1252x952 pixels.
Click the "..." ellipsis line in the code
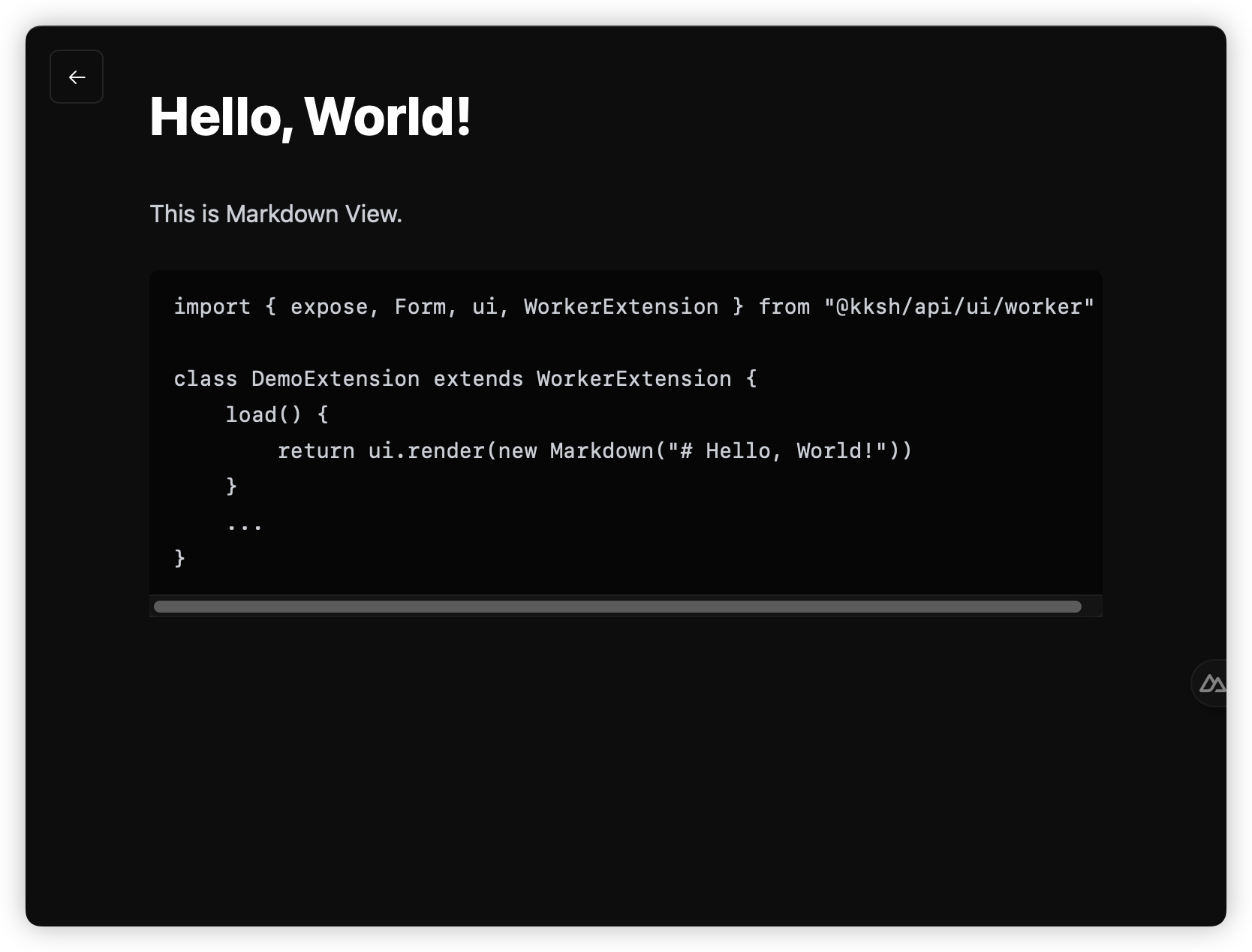[x=245, y=525]
